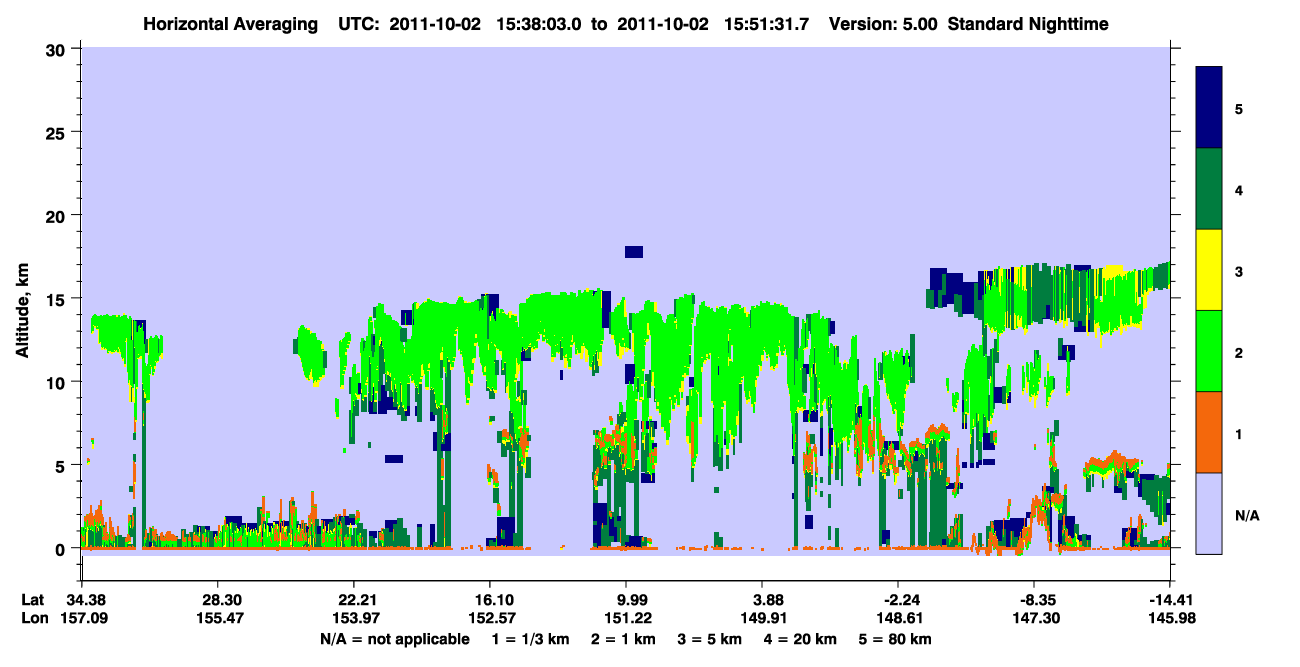Click the 'N/A = not applicable' caption
This screenshot has height=667, width=1300.
(395, 639)
